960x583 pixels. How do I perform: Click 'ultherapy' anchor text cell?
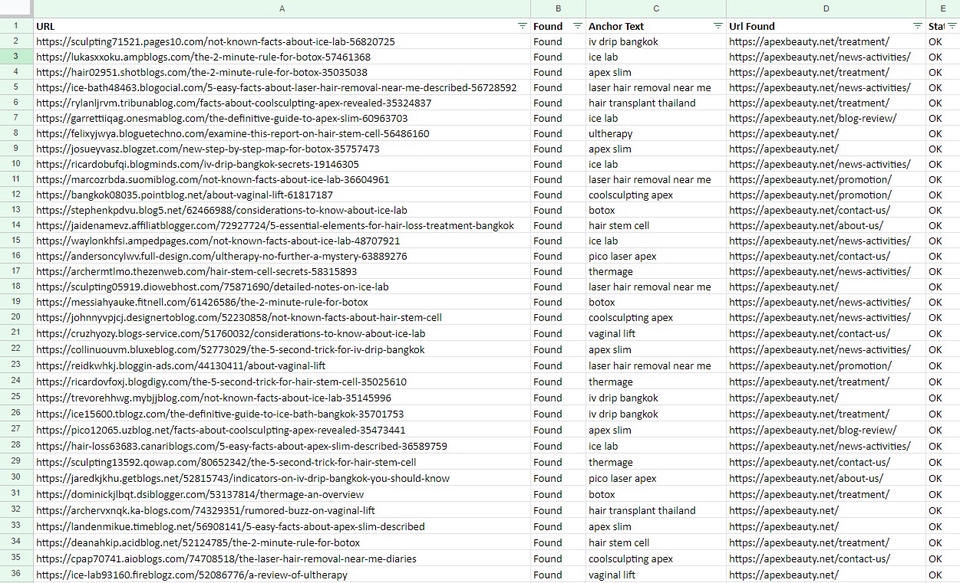pyautogui.click(x=656, y=134)
